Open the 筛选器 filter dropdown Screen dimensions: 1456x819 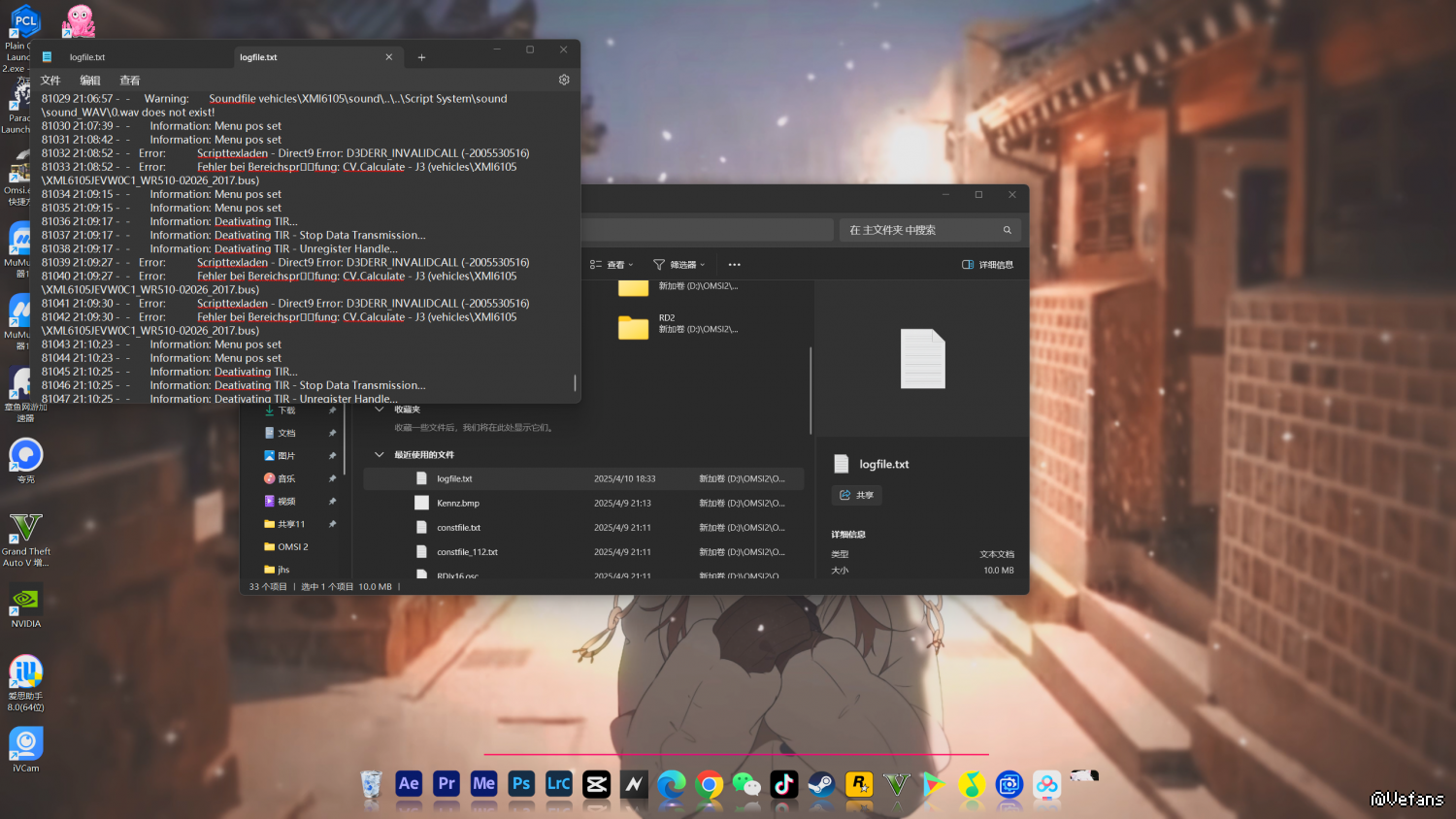[679, 265]
